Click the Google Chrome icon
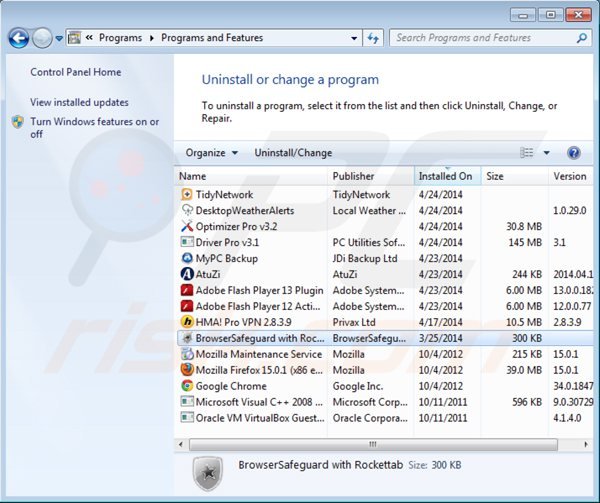 (x=187, y=386)
